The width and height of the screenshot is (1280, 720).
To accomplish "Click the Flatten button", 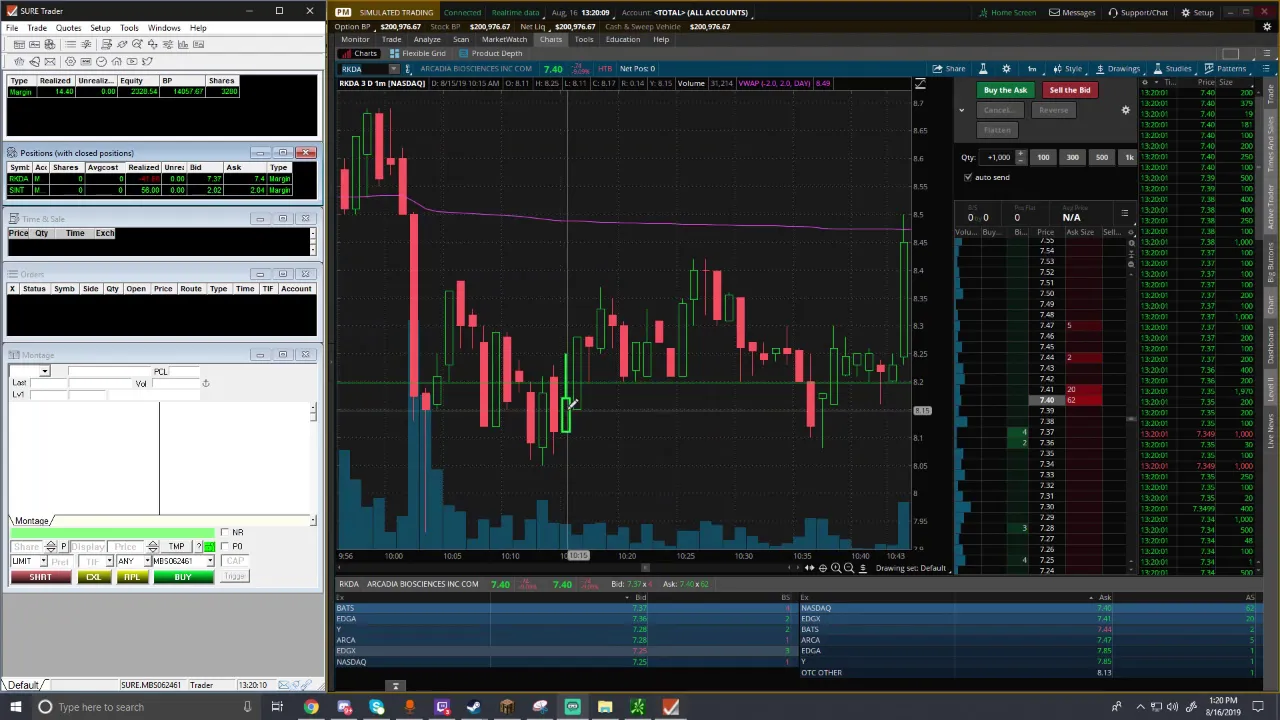I will point(997,130).
